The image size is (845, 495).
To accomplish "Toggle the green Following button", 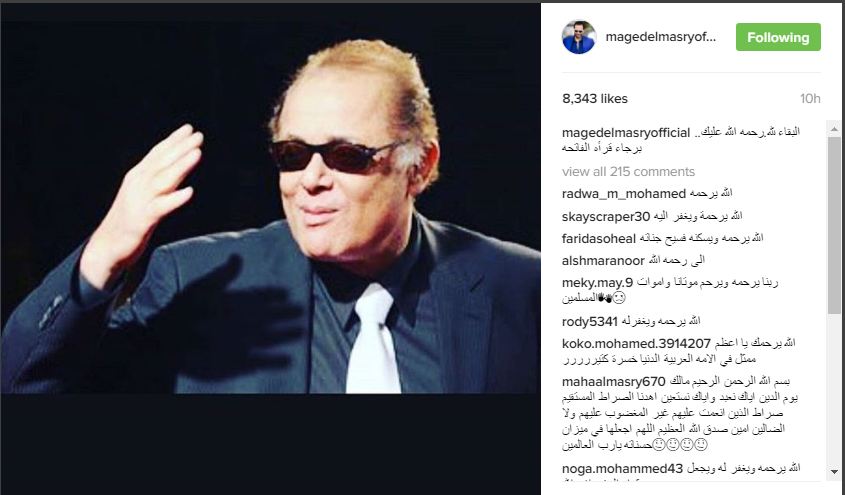I will 778,37.
